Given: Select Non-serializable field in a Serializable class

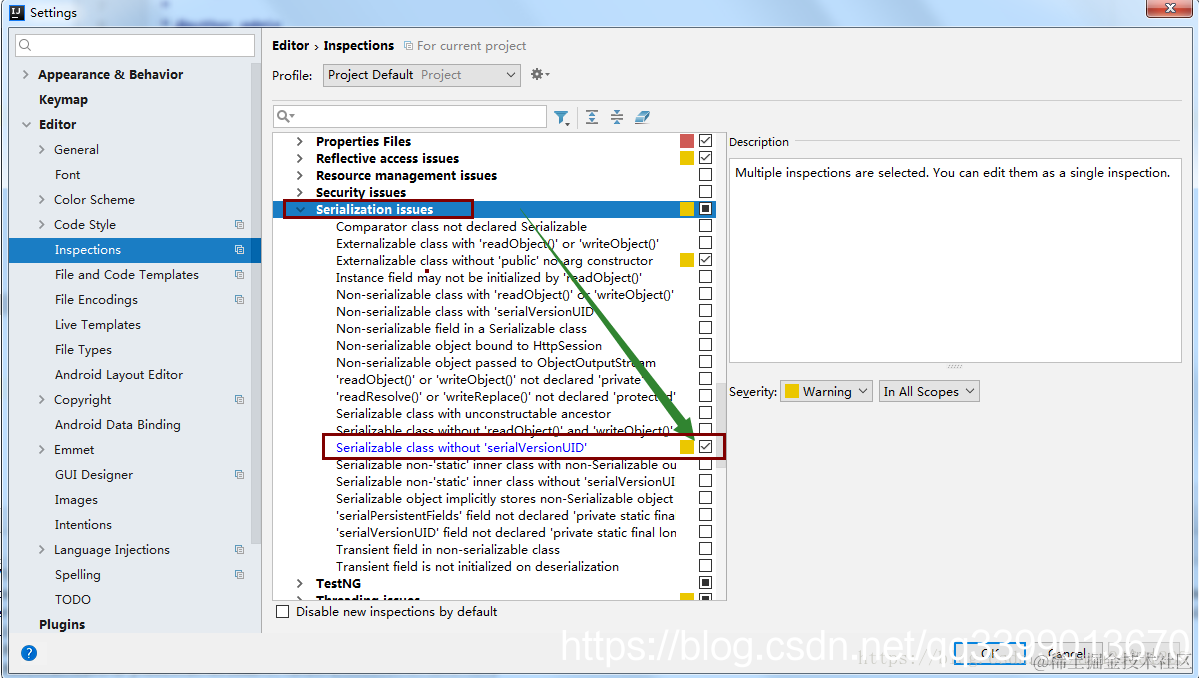Looking at the screenshot, I should coord(461,329).
